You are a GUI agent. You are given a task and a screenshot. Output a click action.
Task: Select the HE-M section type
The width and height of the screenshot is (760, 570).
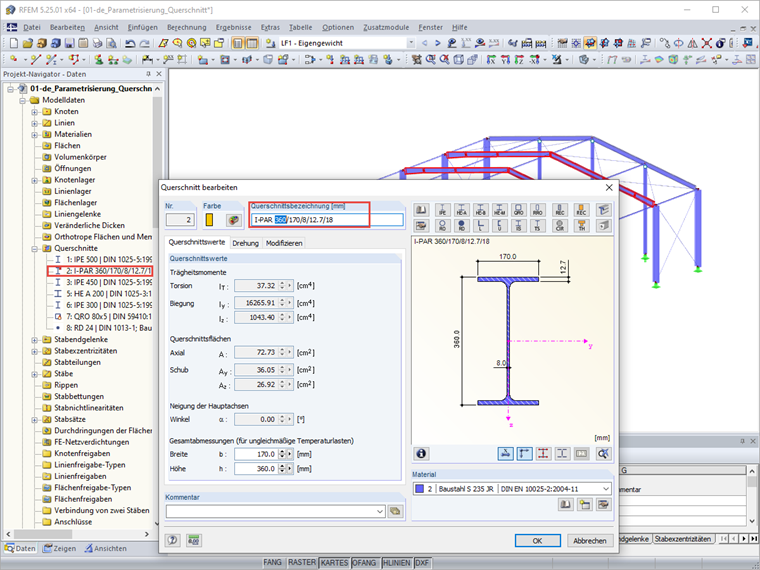coord(500,210)
